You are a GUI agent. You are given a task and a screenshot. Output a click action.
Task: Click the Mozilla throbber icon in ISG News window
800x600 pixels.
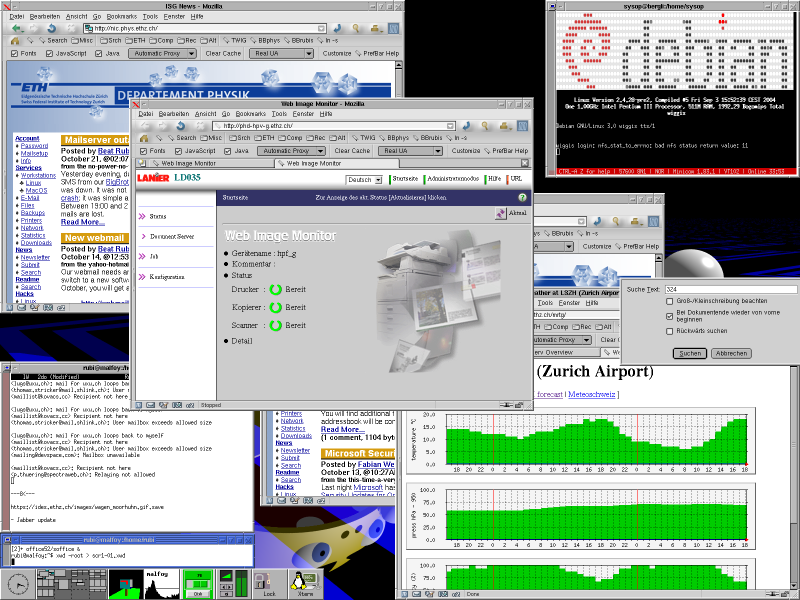393,29
